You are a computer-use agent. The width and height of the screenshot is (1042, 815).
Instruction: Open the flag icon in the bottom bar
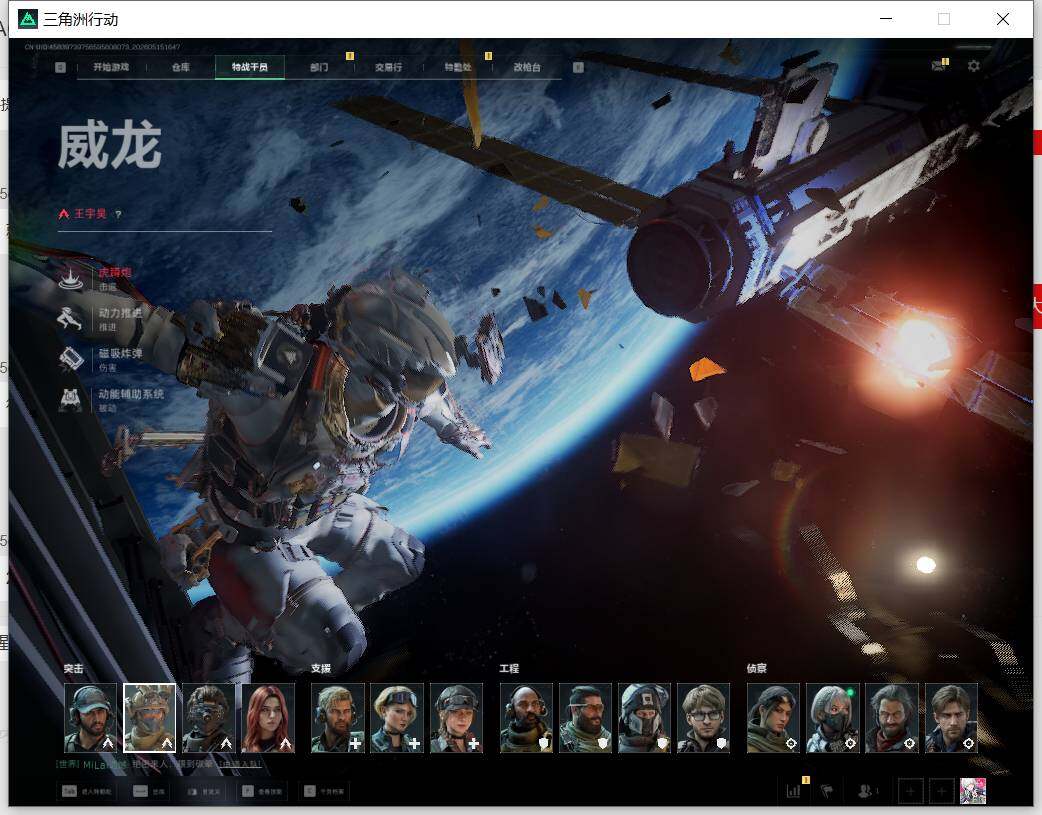(827, 791)
